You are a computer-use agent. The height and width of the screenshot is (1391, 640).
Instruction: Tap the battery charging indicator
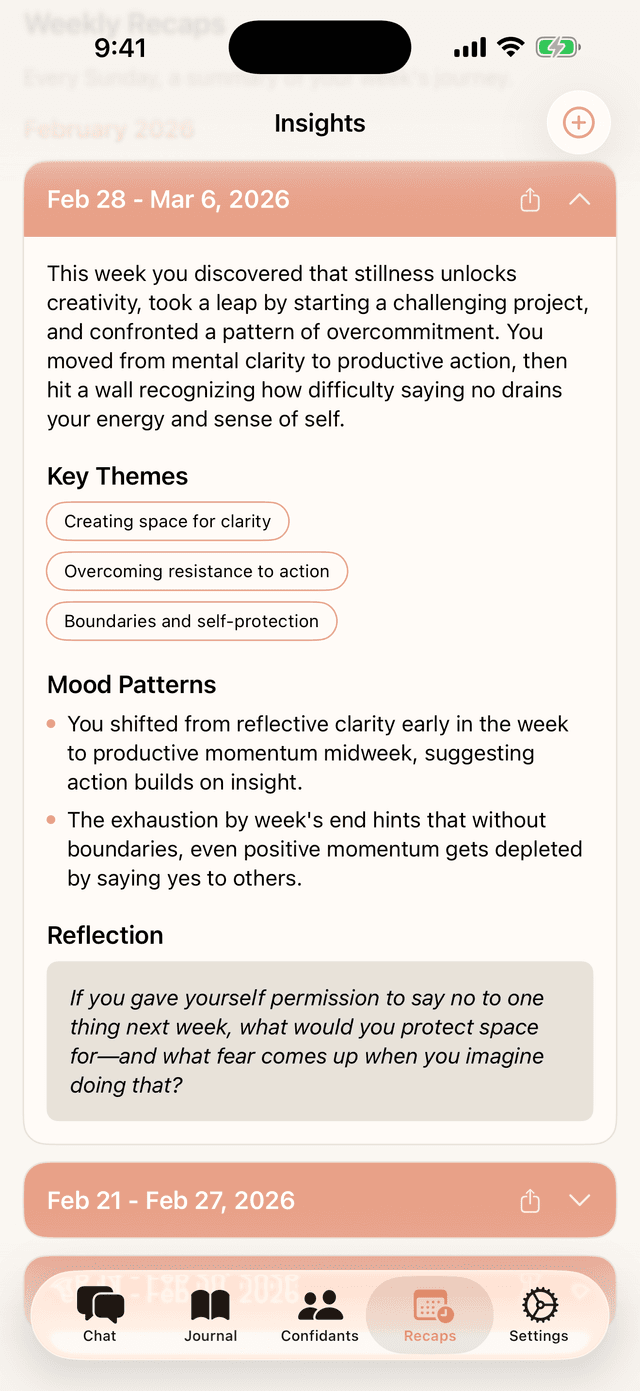pos(558,46)
